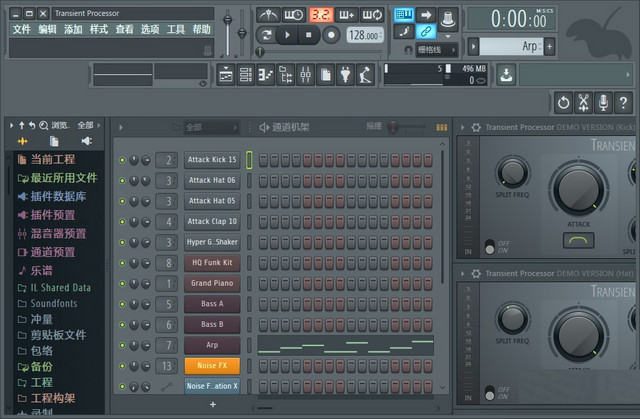The width and height of the screenshot is (640, 419).
Task: Open the 添加 menu
Action: tap(73, 29)
